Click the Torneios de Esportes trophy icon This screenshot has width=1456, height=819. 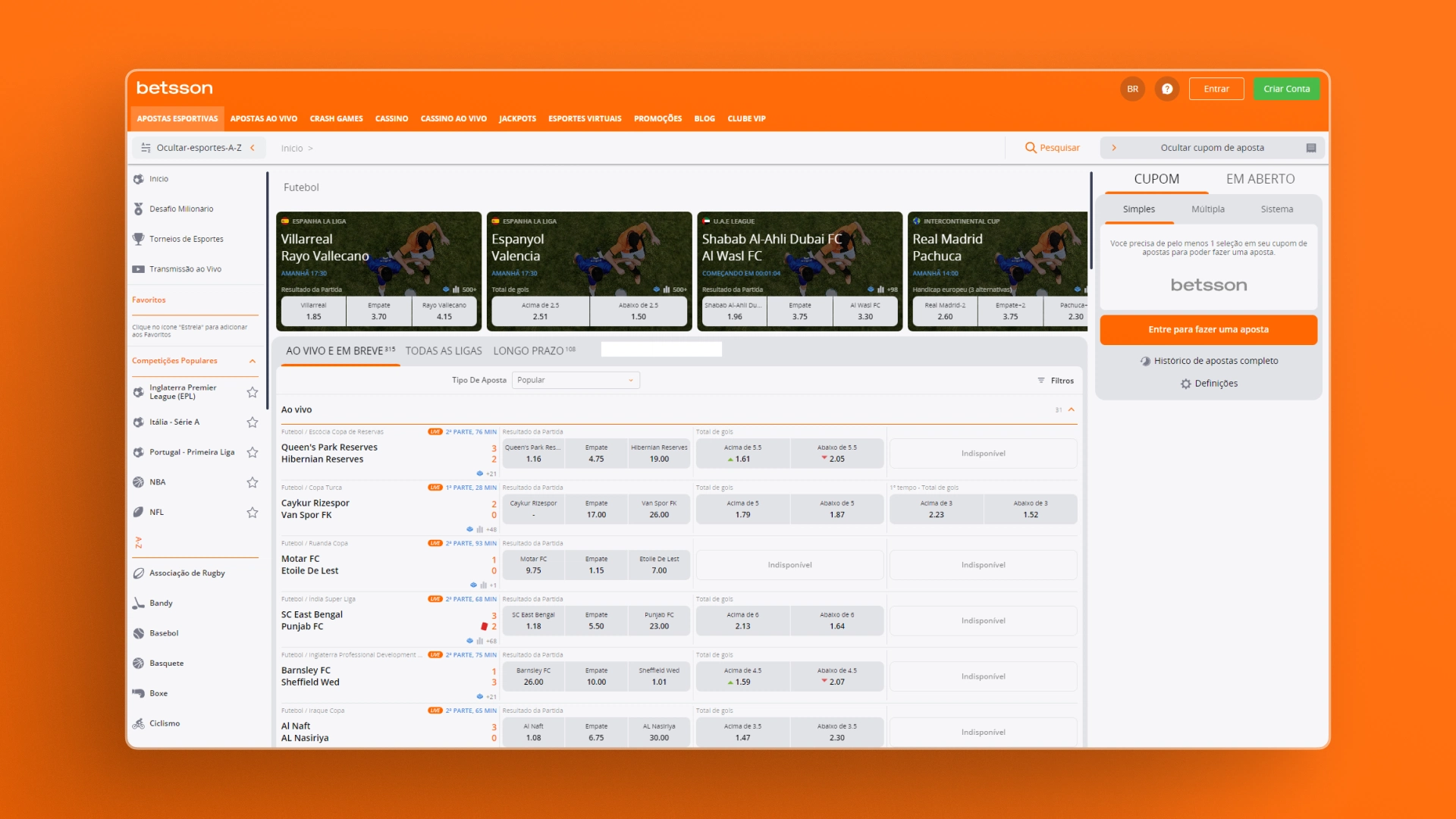pyautogui.click(x=138, y=239)
